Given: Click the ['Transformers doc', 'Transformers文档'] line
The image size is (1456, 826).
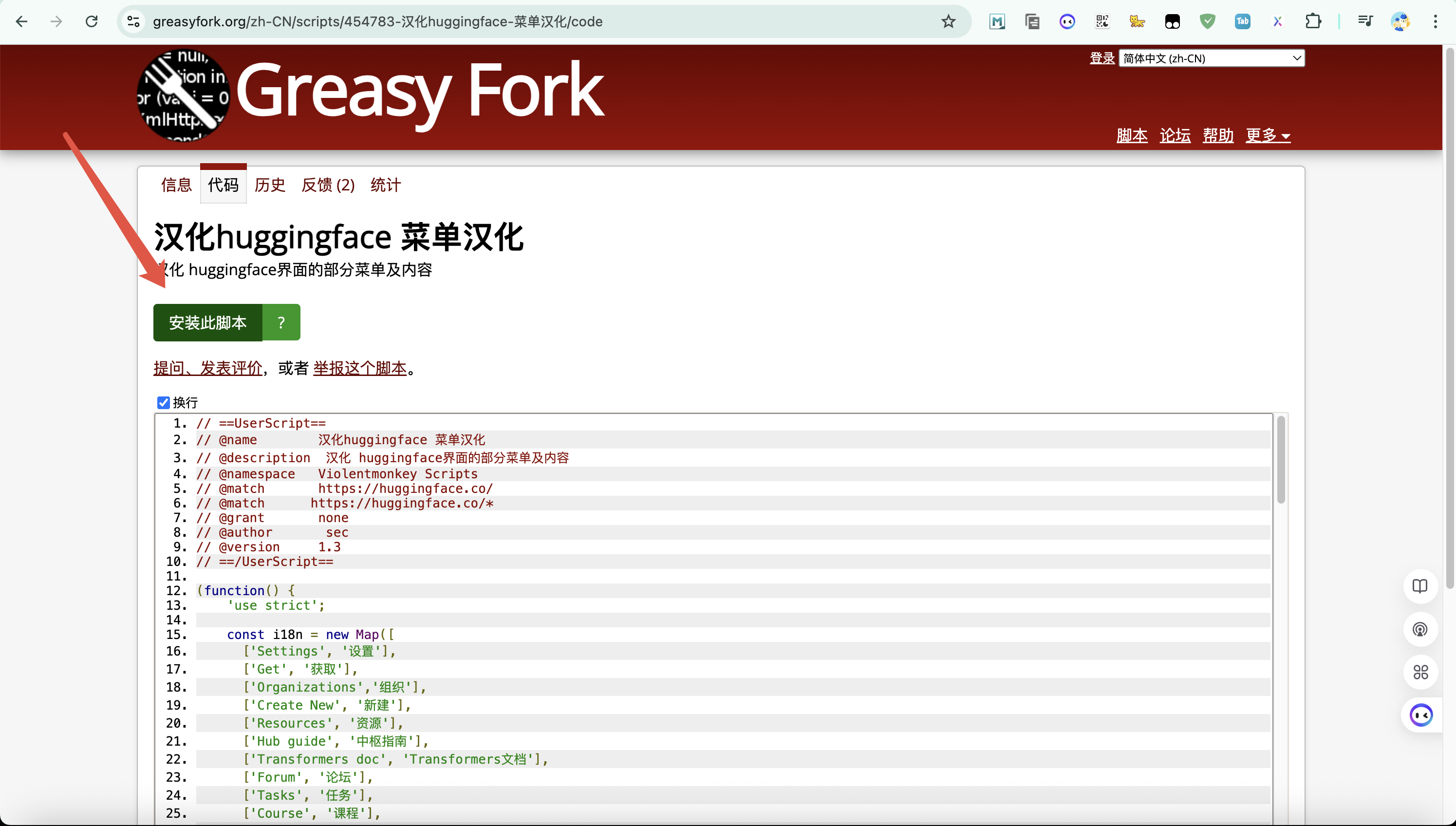Looking at the screenshot, I should pyautogui.click(x=395, y=759).
